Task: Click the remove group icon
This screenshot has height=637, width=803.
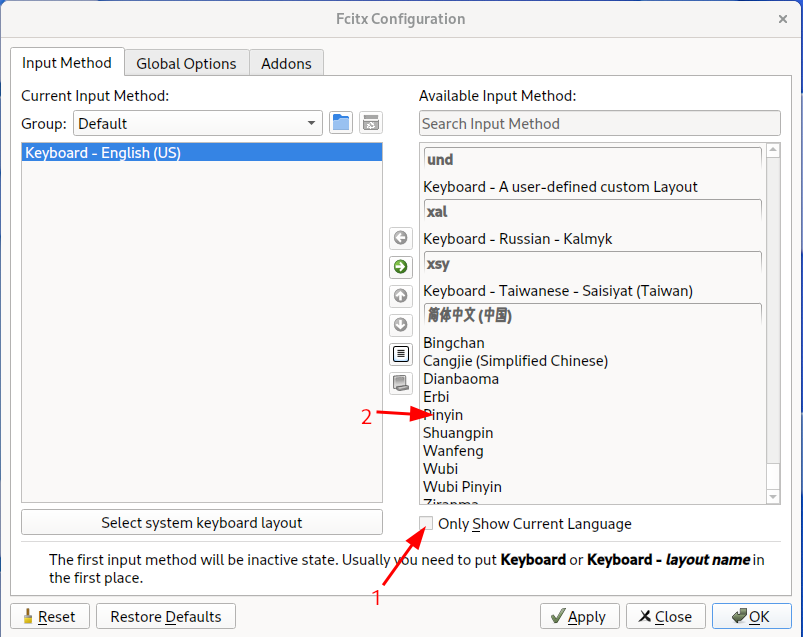Action: pyautogui.click(x=371, y=123)
